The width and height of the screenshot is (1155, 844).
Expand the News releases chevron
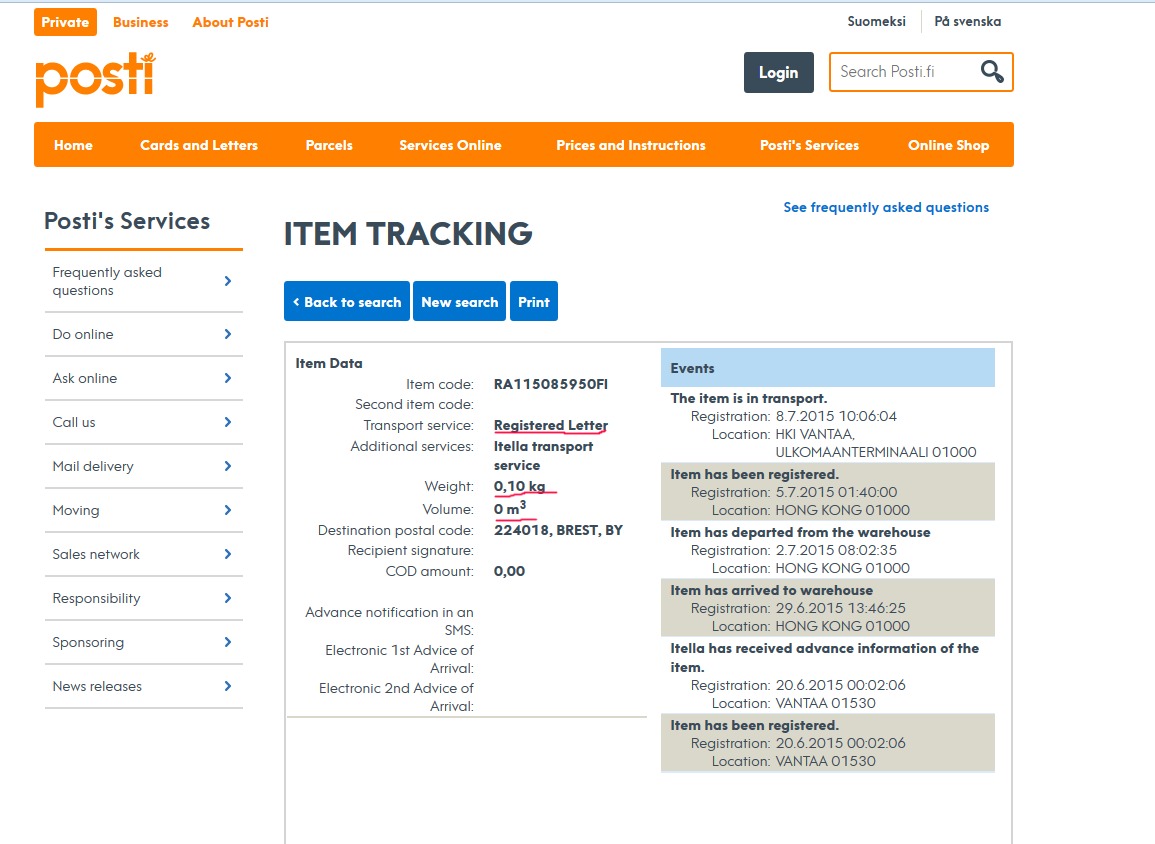click(228, 686)
